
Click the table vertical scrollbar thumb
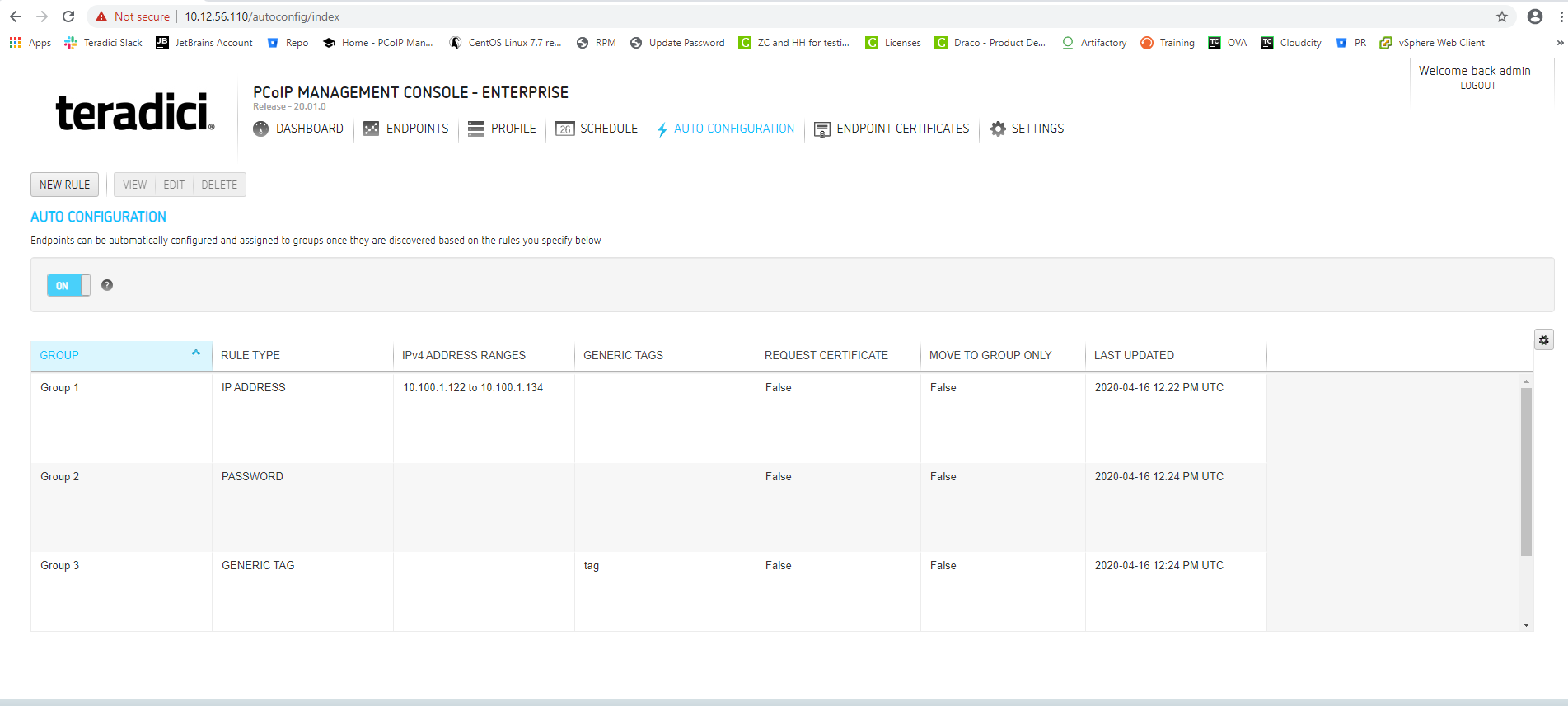tap(1526, 471)
